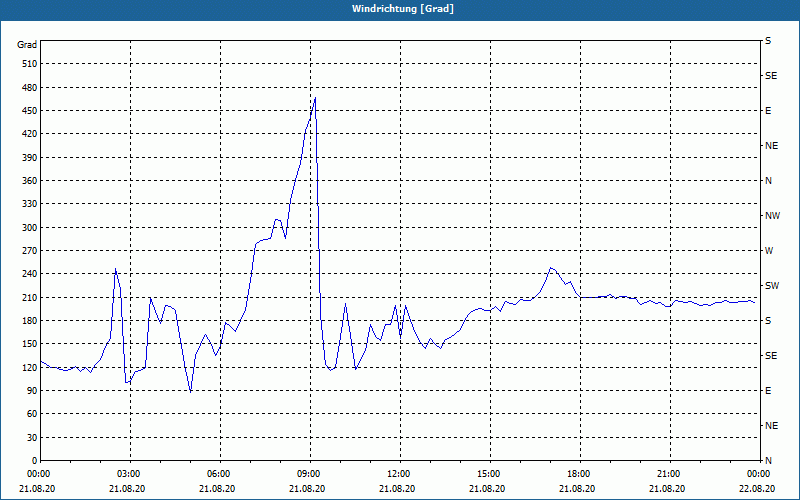
Task: Click the blue line's highest peak just after 09:00
Action: click(x=315, y=97)
